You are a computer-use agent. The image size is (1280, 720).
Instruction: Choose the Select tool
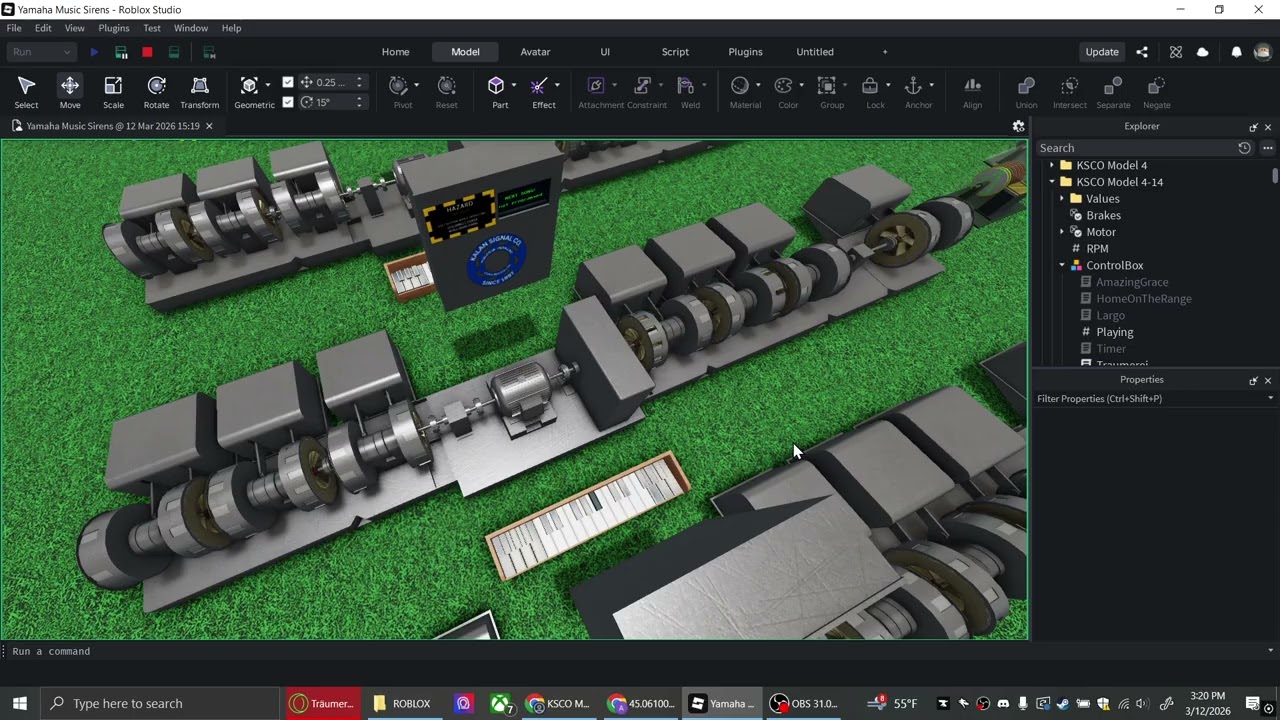[x=27, y=91]
